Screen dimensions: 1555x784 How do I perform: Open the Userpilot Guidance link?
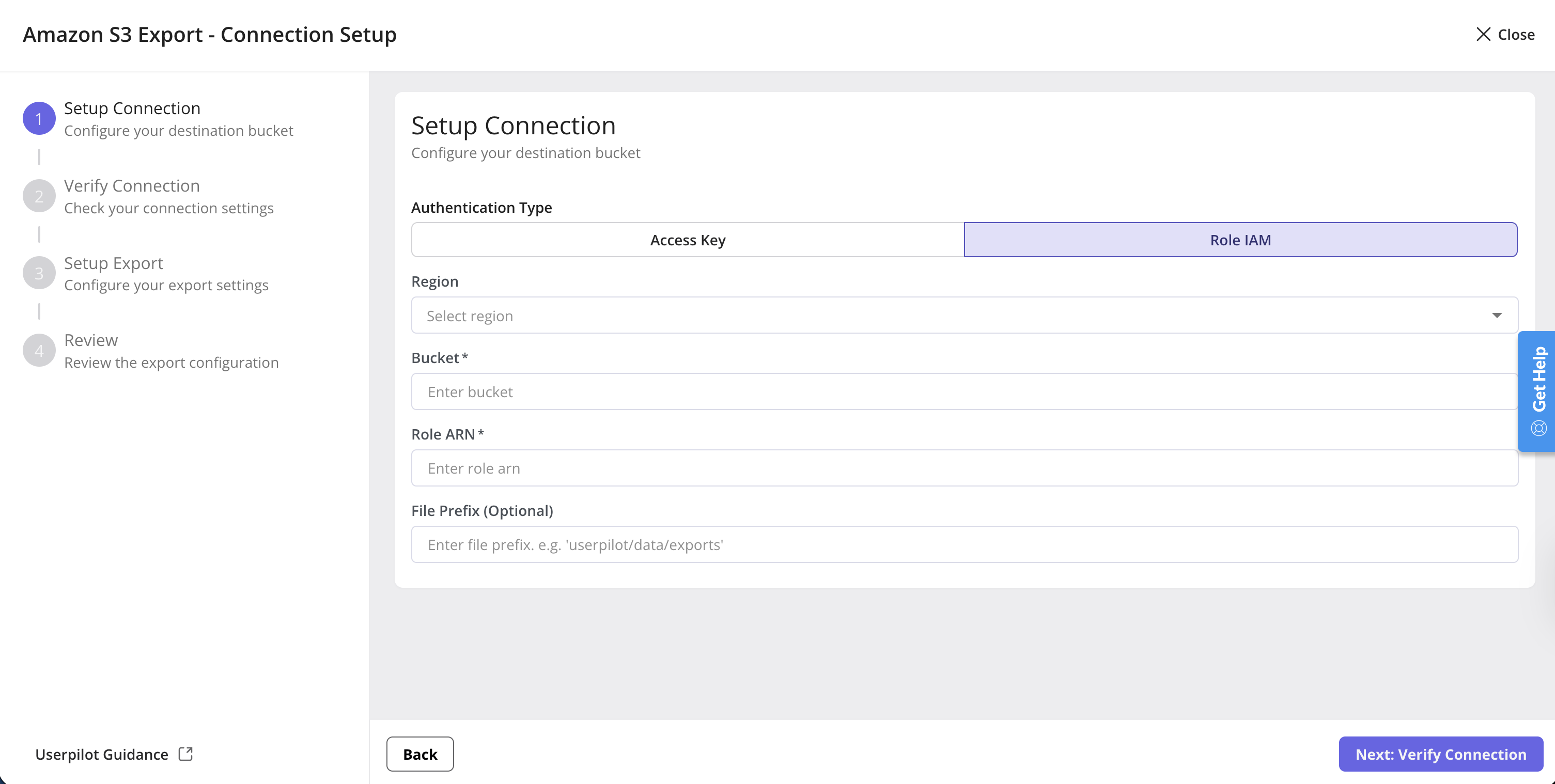click(101, 755)
